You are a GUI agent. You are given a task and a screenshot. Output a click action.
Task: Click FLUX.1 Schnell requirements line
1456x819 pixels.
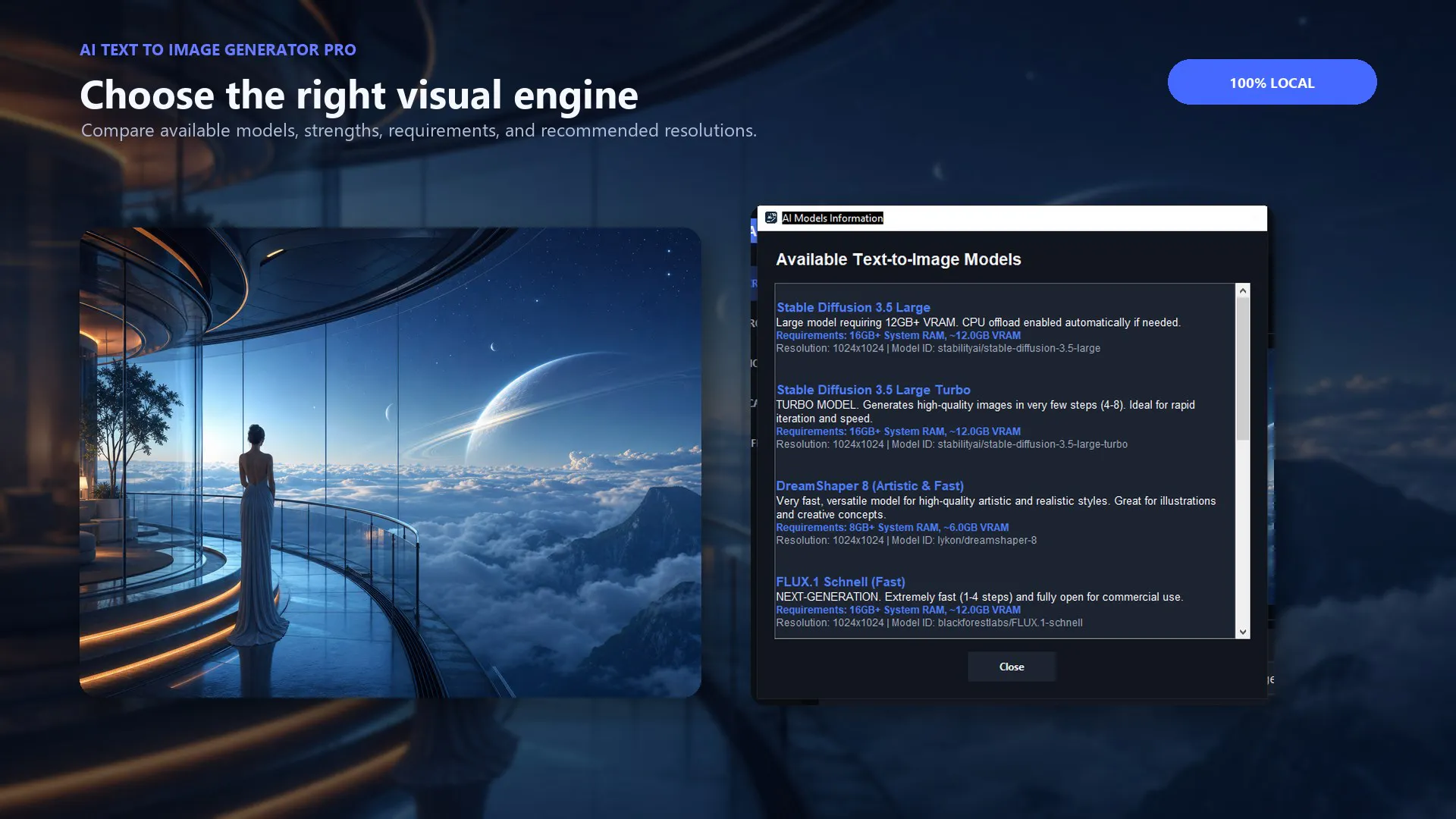click(x=898, y=610)
